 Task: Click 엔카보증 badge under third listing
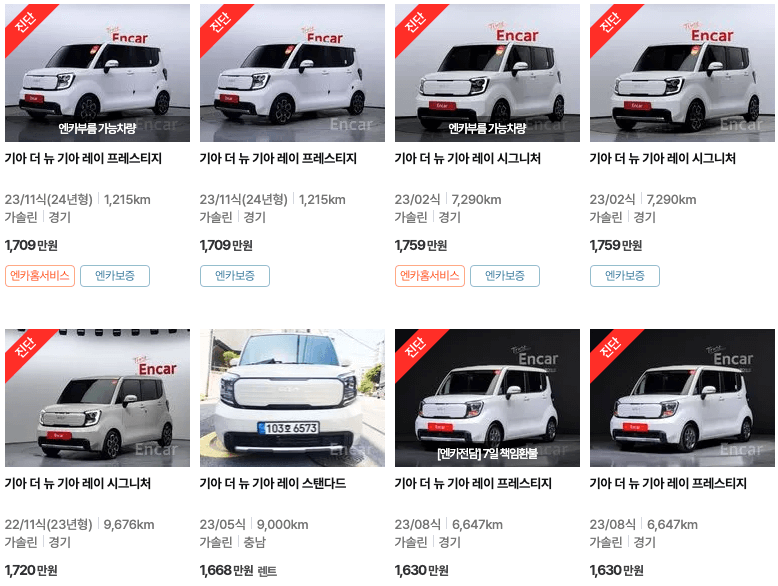pyautogui.click(x=505, y=276)
